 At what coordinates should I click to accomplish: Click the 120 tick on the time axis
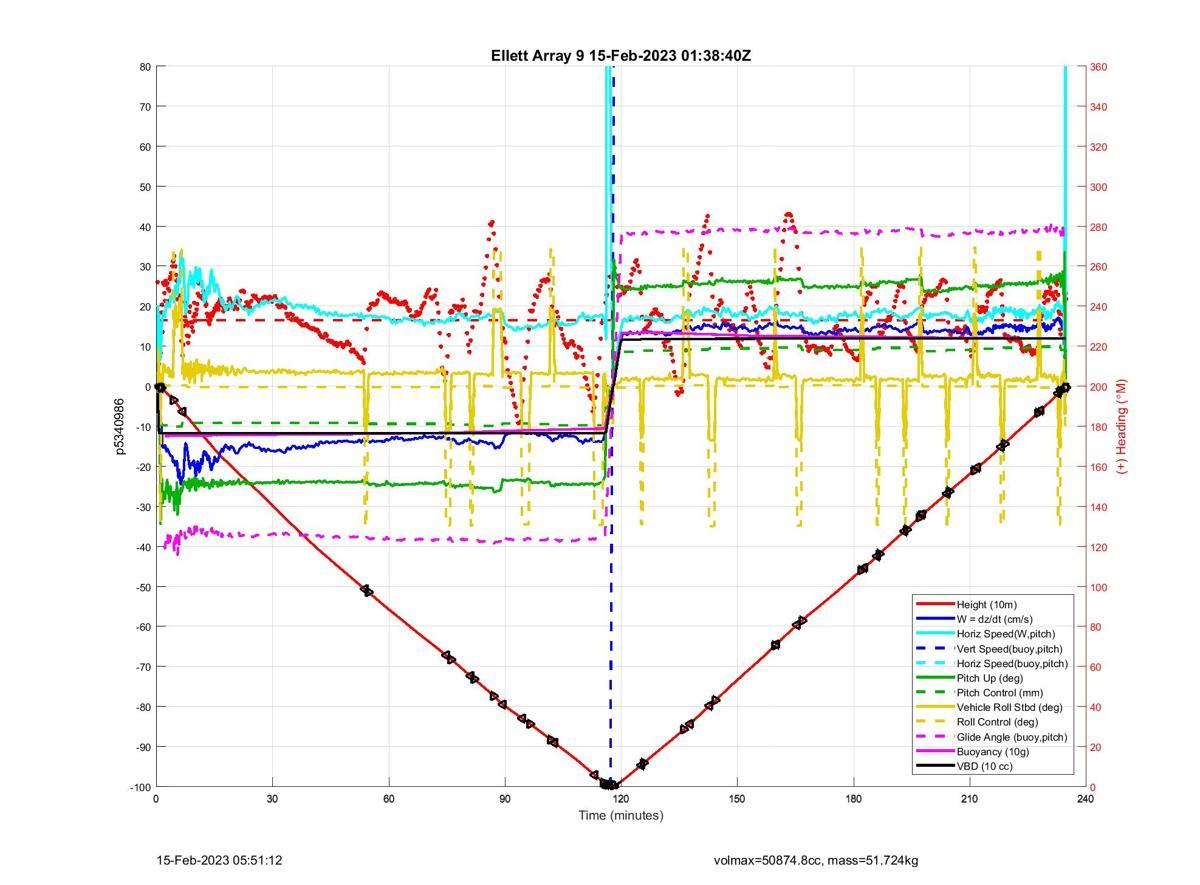tap(620, 799)
